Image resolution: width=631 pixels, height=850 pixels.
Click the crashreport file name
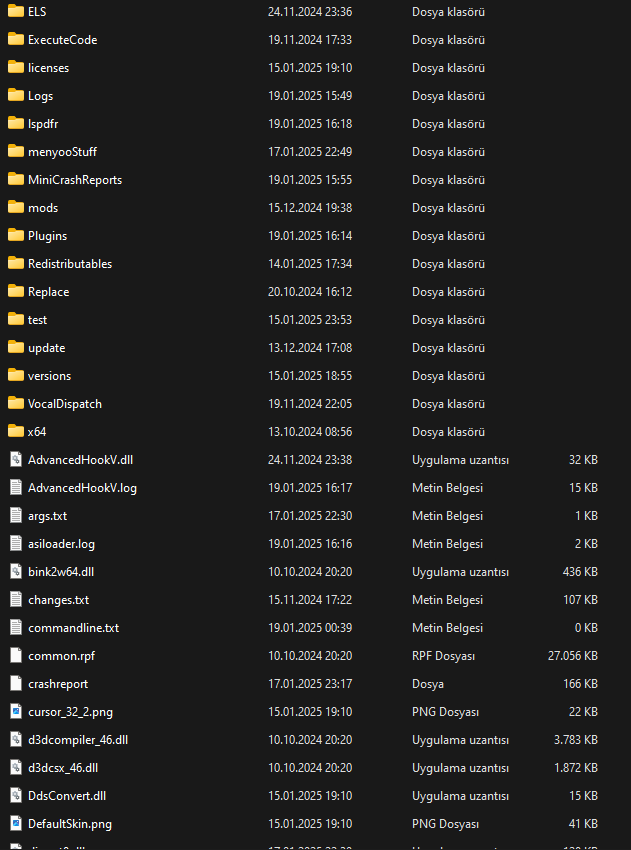58,684
